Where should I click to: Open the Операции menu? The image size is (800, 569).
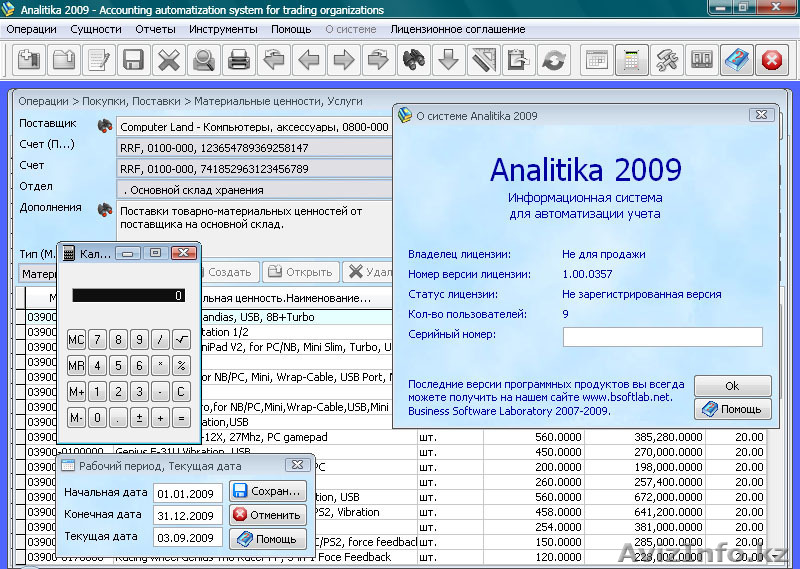(31, 29)
